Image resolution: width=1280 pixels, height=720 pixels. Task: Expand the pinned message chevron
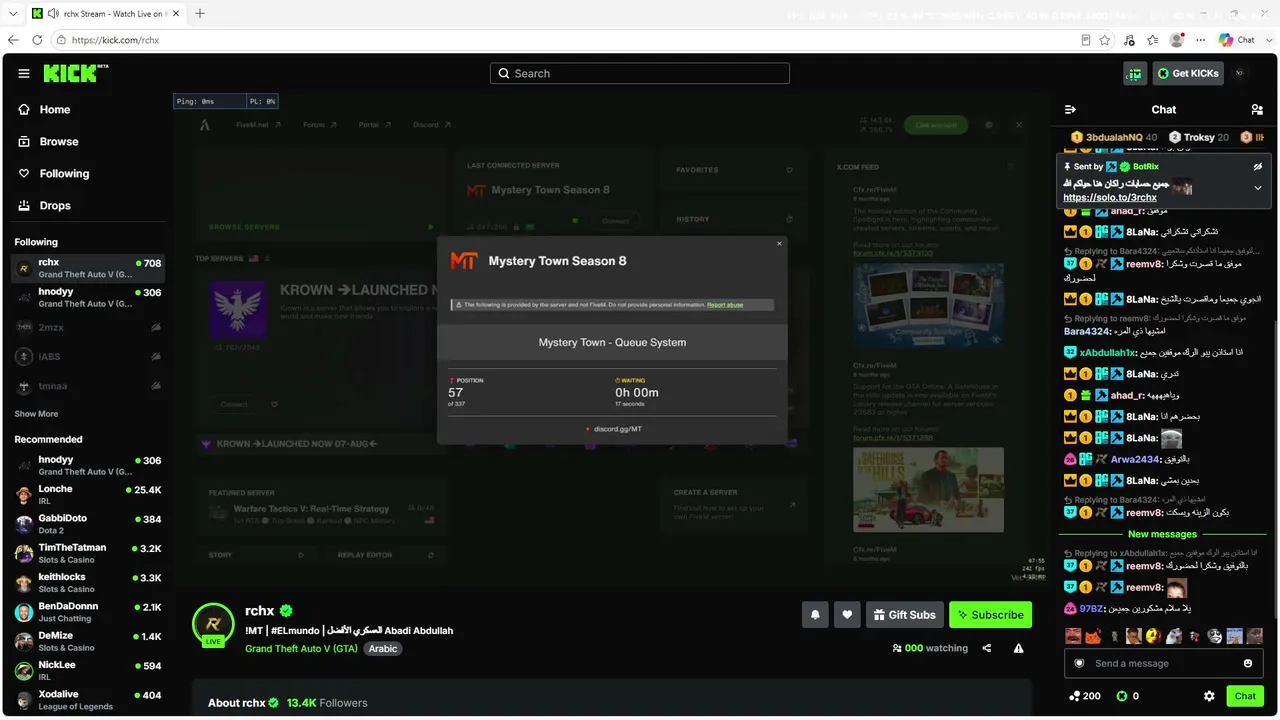click(x=1258, y=188)
